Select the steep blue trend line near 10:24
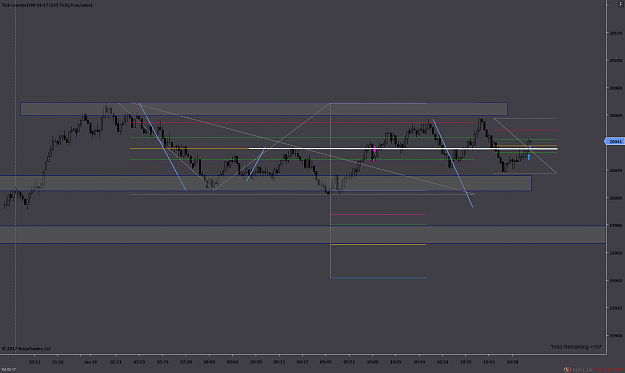This screenshot has height=373, width=625. coord(453,163)
